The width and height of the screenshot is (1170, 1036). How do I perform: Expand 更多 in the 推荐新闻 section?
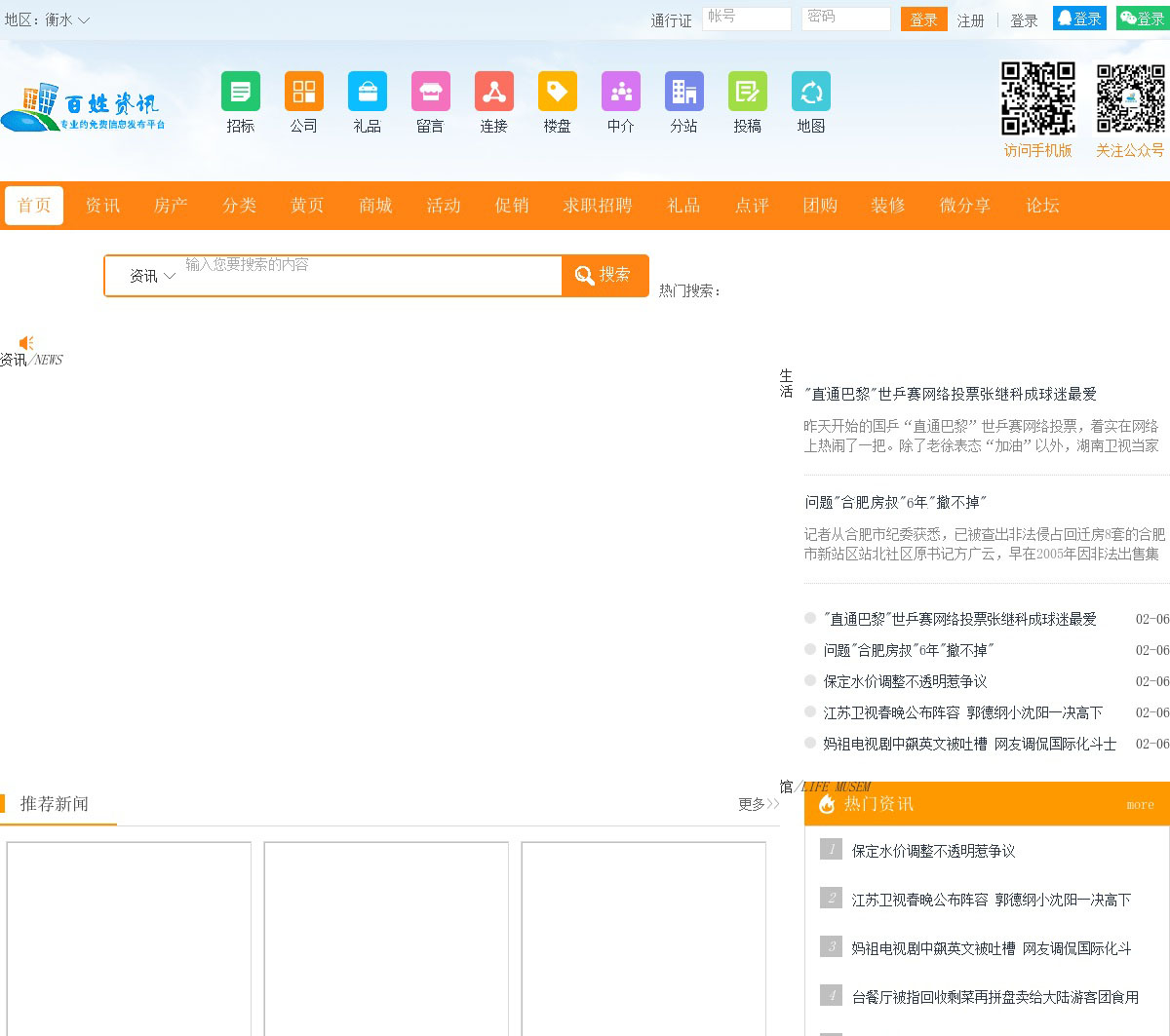[758, 804]
